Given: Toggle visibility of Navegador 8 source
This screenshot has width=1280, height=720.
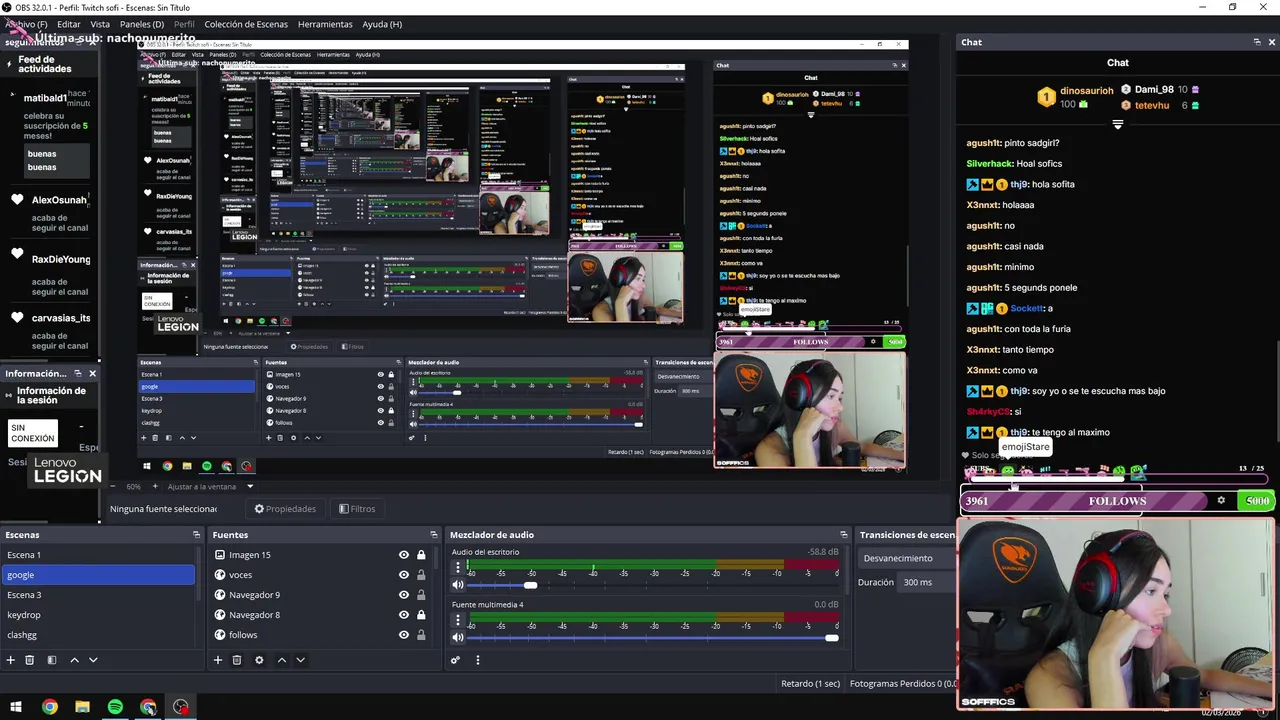Looking at the screenshot, I should pyautogui.click(x=404, y=615).
